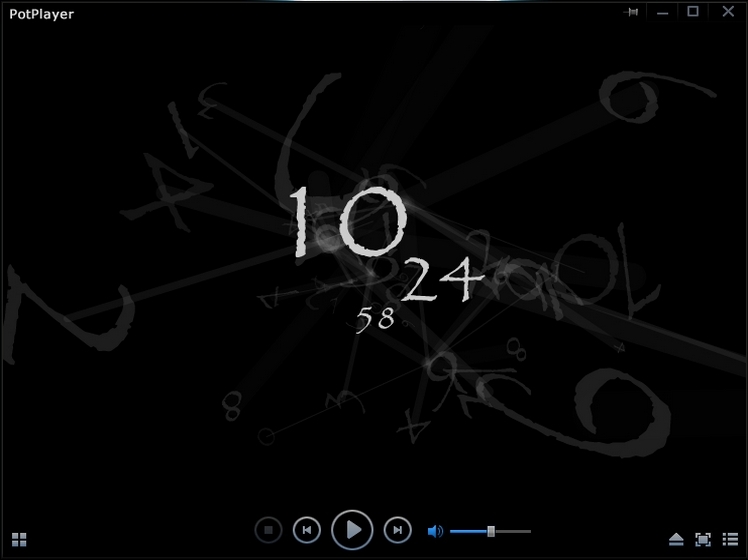The image size is (748, 560).
Task: Skip to the next track
Action: (397, 530)
